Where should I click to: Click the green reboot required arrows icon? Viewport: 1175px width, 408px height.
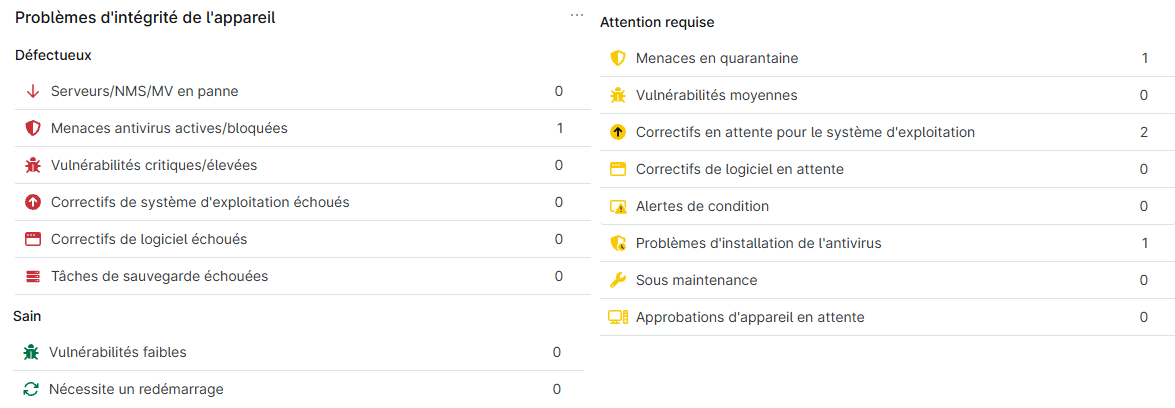pyautogui.click(x=31, y=389)
